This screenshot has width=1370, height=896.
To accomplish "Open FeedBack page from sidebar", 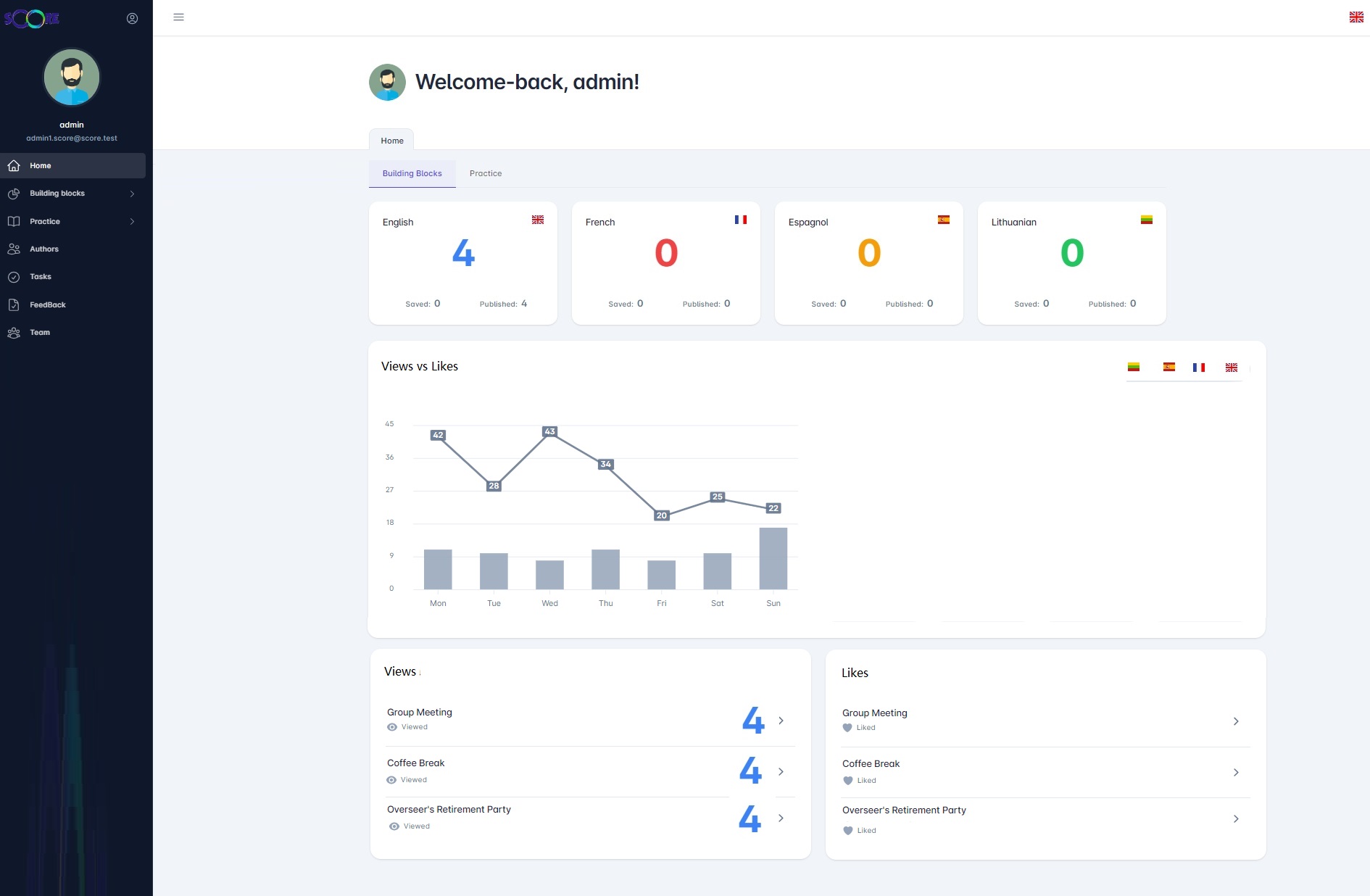I will click(47, 305).
